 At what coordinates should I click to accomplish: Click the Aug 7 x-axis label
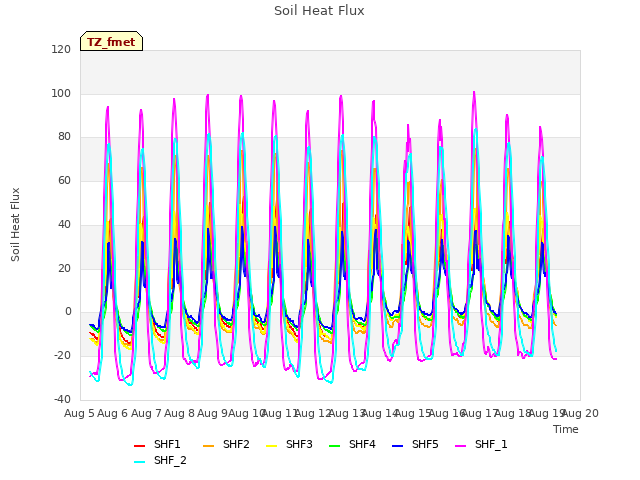click(146, 413)
